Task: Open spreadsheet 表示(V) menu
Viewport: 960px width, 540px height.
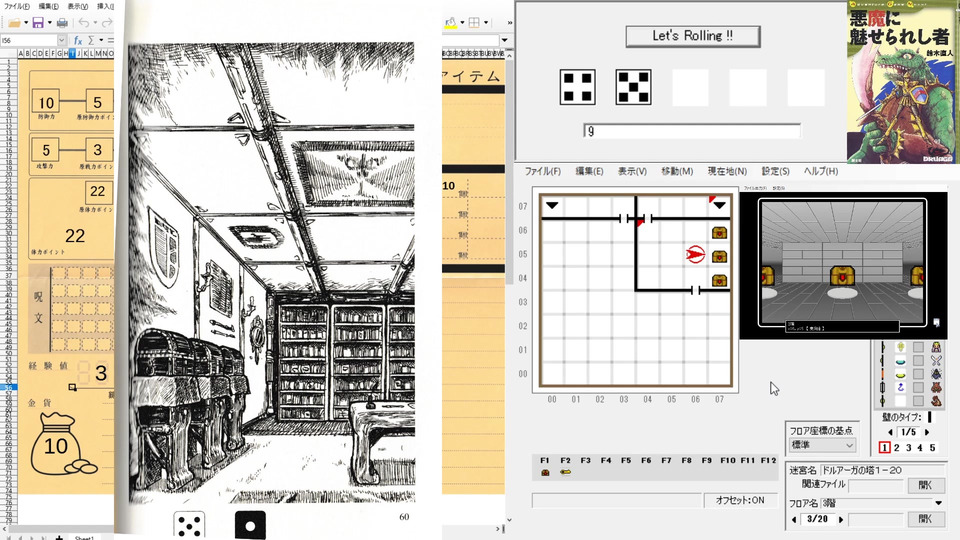Action: click(78, 6)
